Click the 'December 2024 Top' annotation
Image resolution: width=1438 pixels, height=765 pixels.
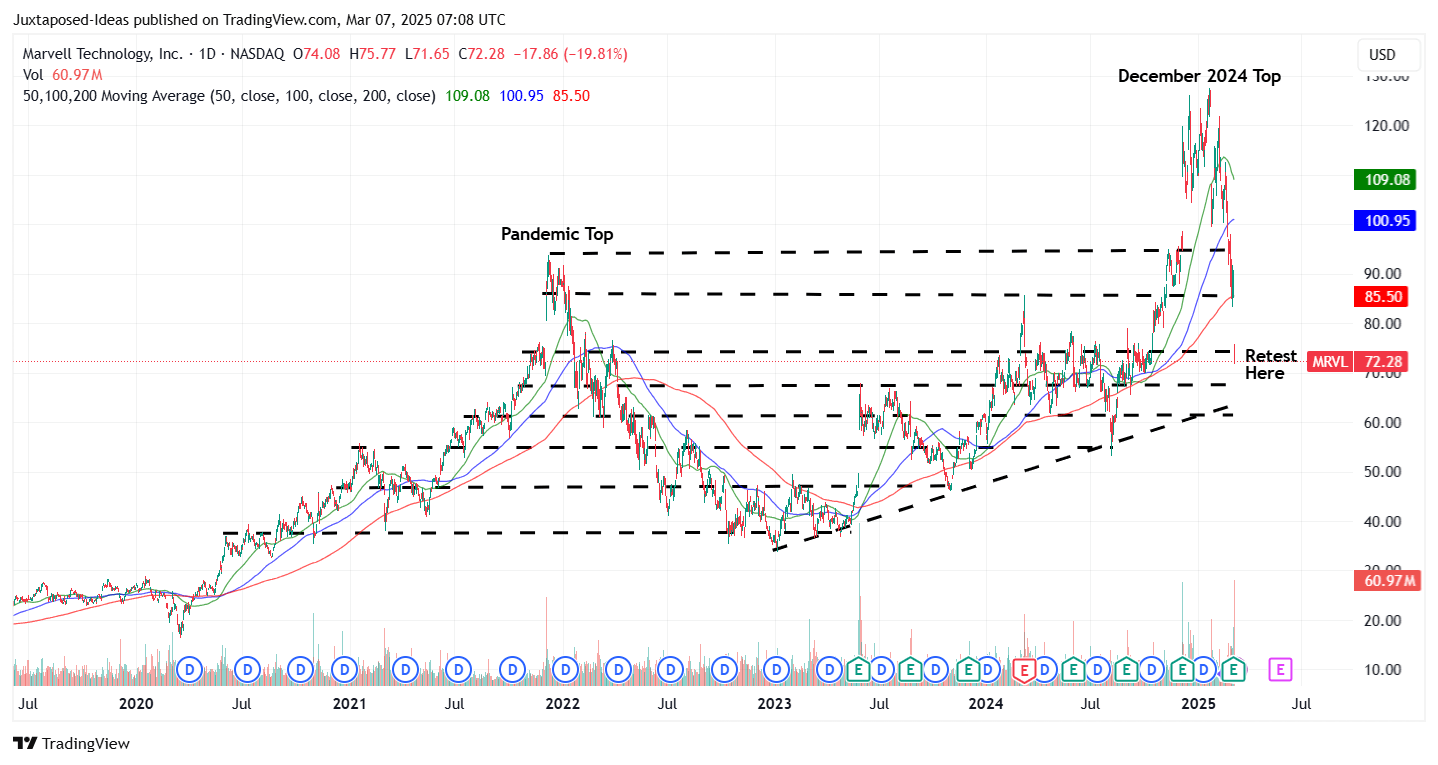(x=1199, y=76)
